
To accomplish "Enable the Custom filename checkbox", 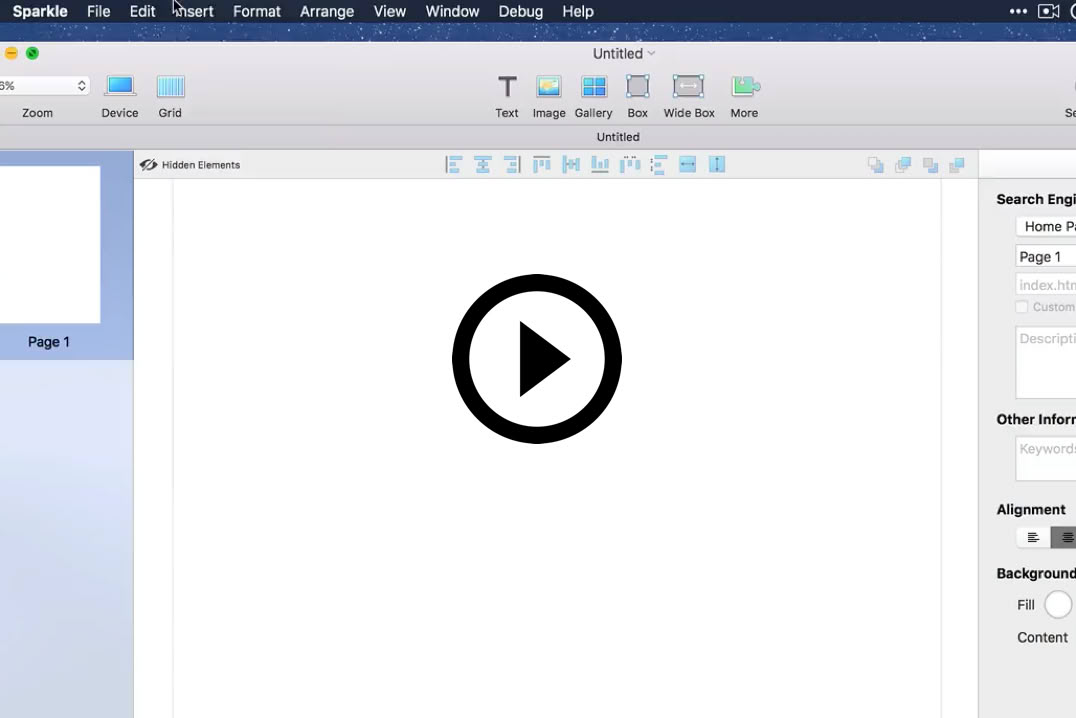I will (x=1021, y=307).
